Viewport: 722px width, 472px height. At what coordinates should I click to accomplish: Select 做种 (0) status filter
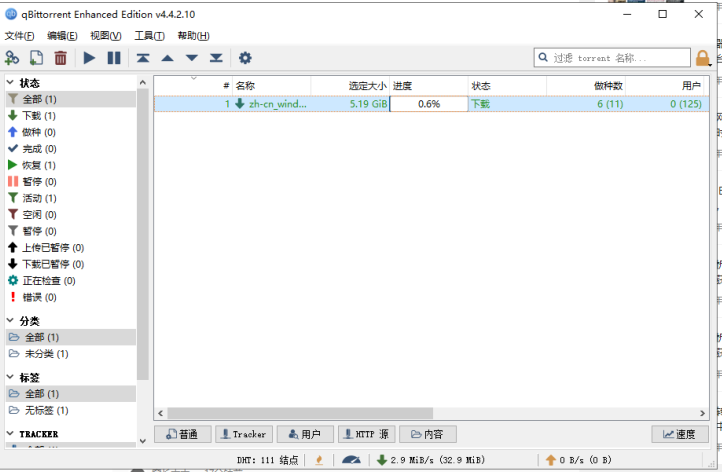(x=71, y=132)
